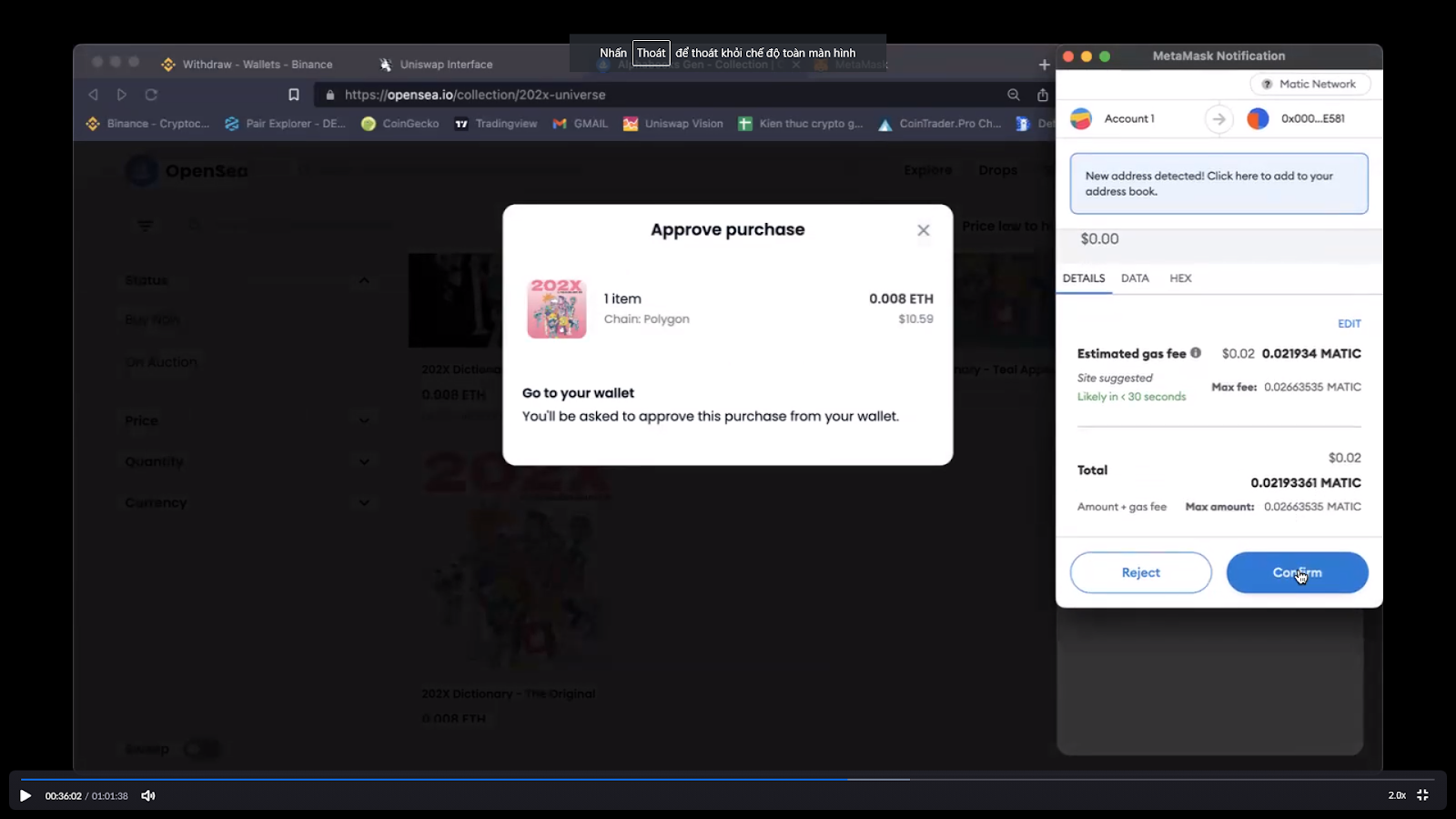Confirm the MetaMask transaction

click(1297, 572)
